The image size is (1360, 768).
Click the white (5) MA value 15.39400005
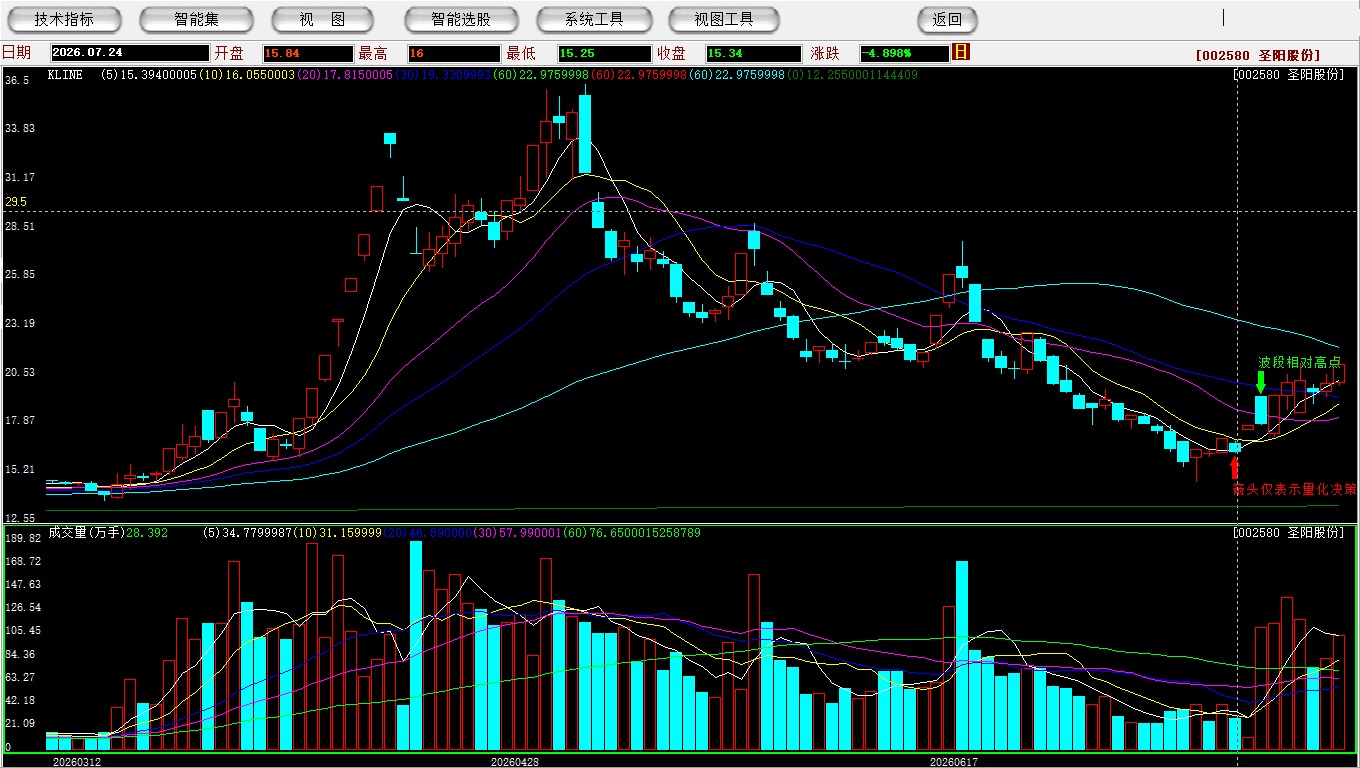(157, 75)
